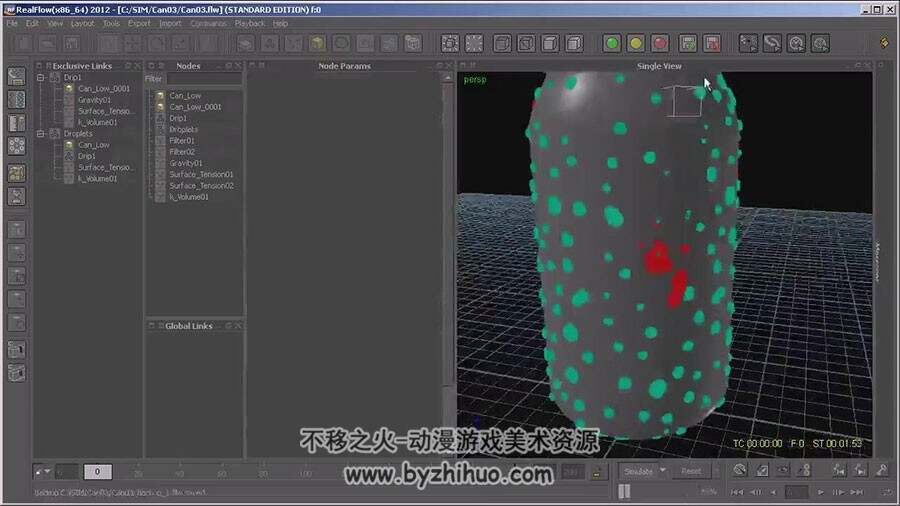This screenshot has width=900, height=506.
Task: Select Surface_Tension02 in the Nodes list
Action: click(201, 186)
